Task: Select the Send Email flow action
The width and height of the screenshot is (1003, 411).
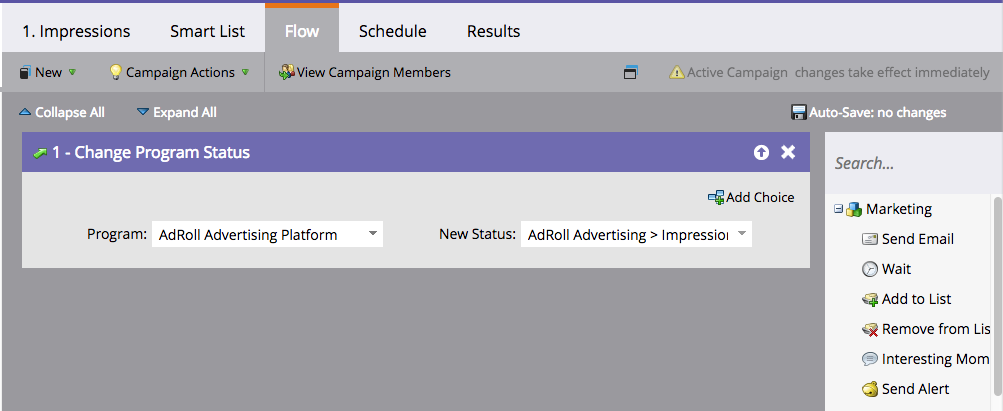Action: coord(917,239)
